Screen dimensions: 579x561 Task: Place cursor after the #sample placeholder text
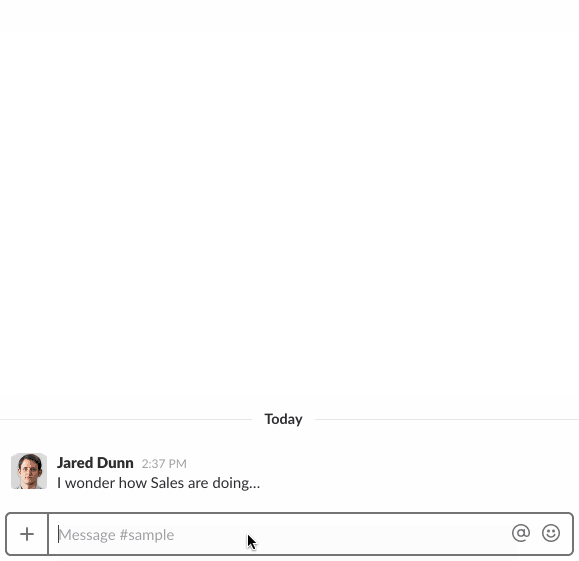pyautogui.click(x=175, y=535)
